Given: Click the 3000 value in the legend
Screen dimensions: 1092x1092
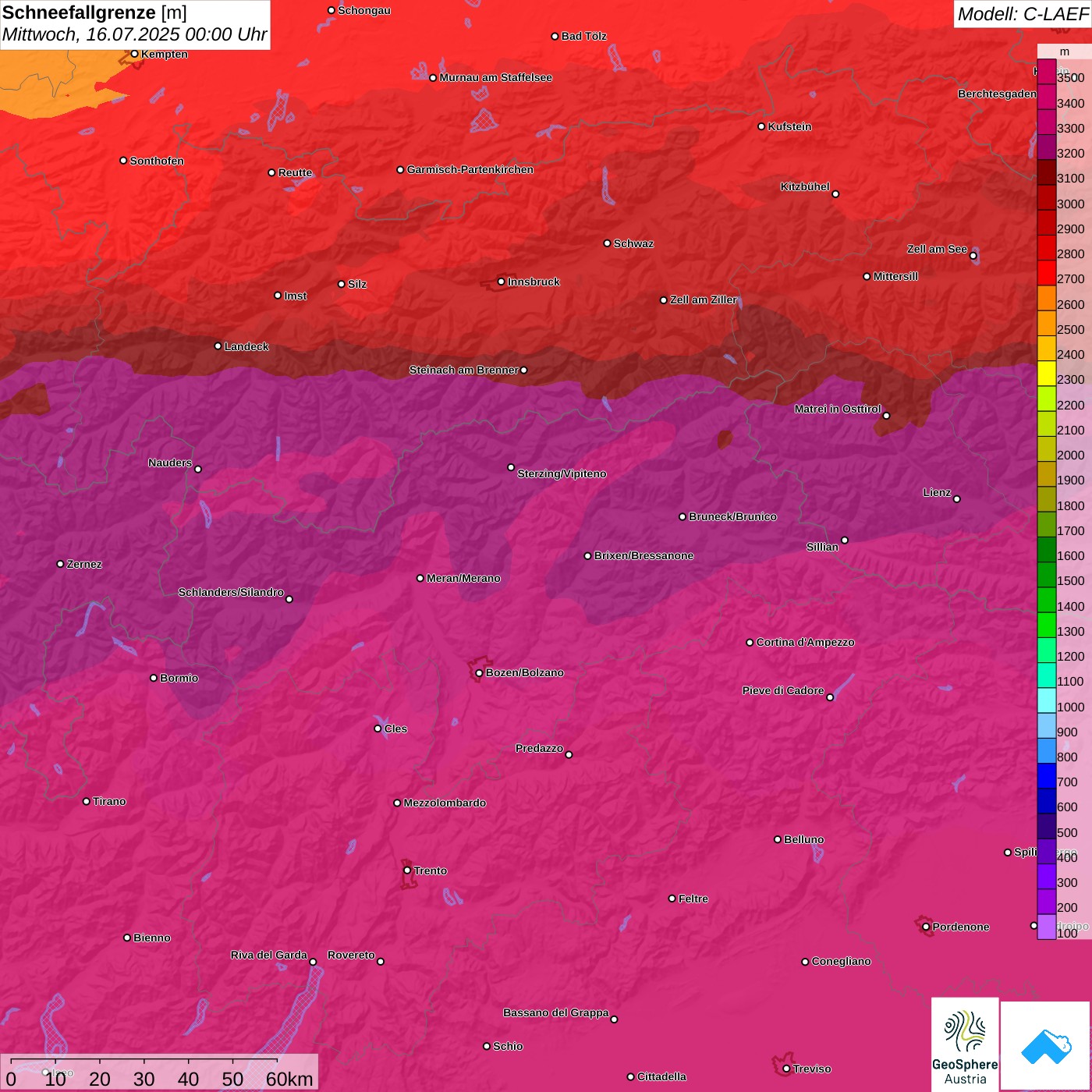Looking at the screenshot, I should 1070,204.
